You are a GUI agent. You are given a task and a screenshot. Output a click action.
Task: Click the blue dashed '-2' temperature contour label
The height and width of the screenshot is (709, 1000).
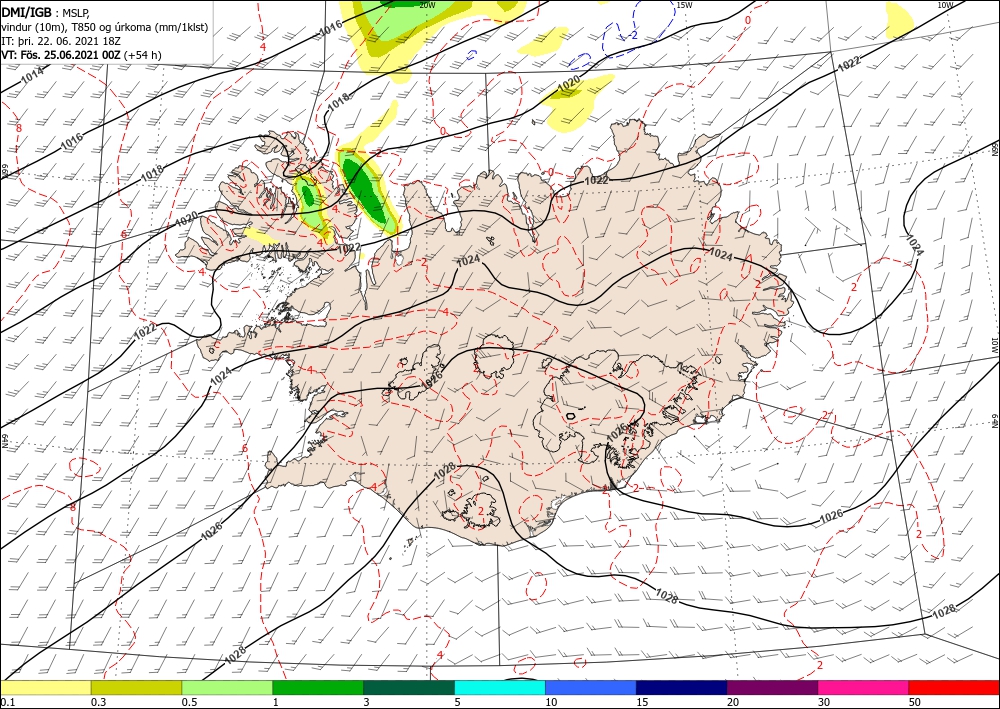633,35
